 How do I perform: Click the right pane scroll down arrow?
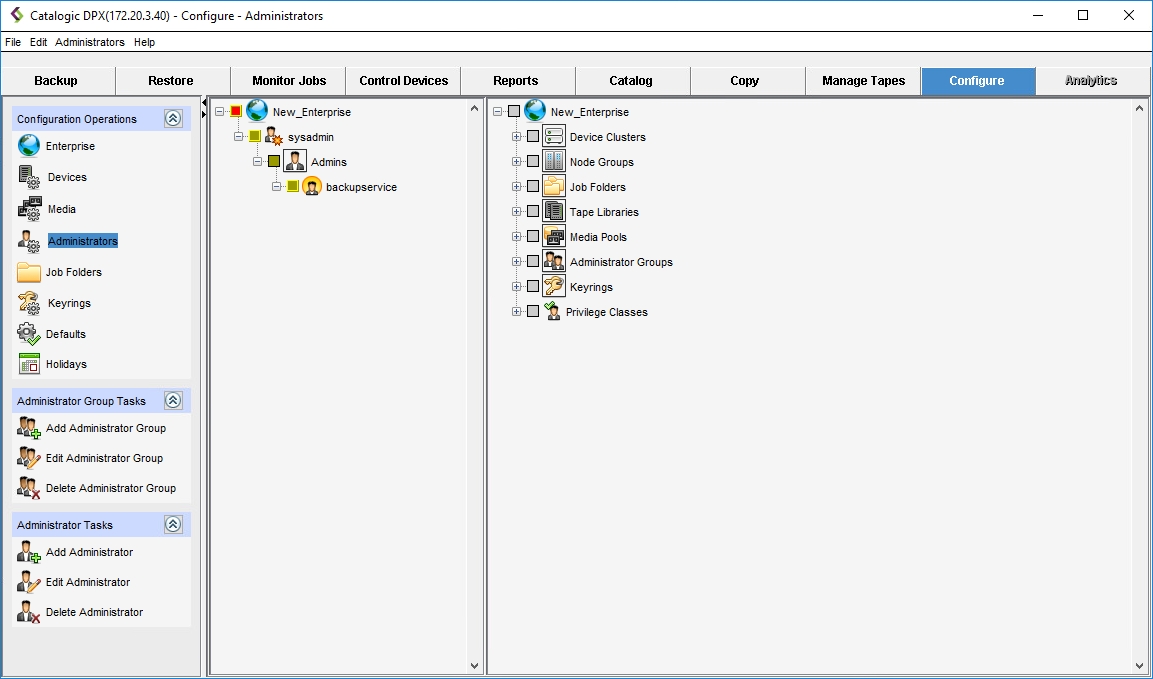[1140, 665]
